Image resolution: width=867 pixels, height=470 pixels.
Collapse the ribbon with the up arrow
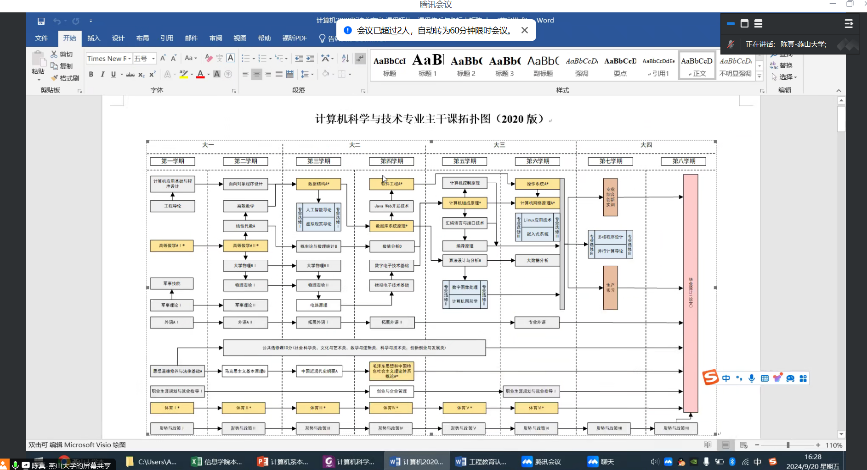tap(839, 90)
